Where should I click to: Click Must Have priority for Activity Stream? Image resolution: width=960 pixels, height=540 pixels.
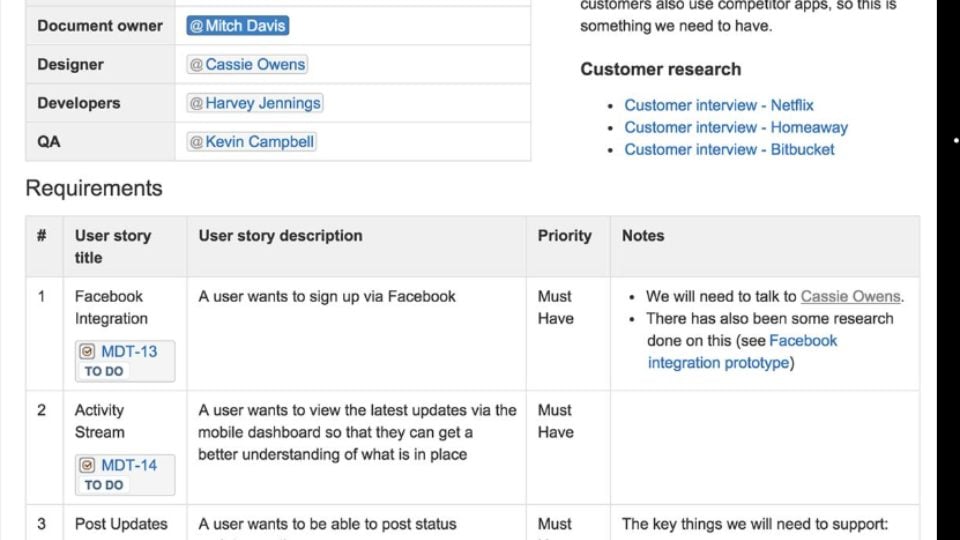coord(556,421)
